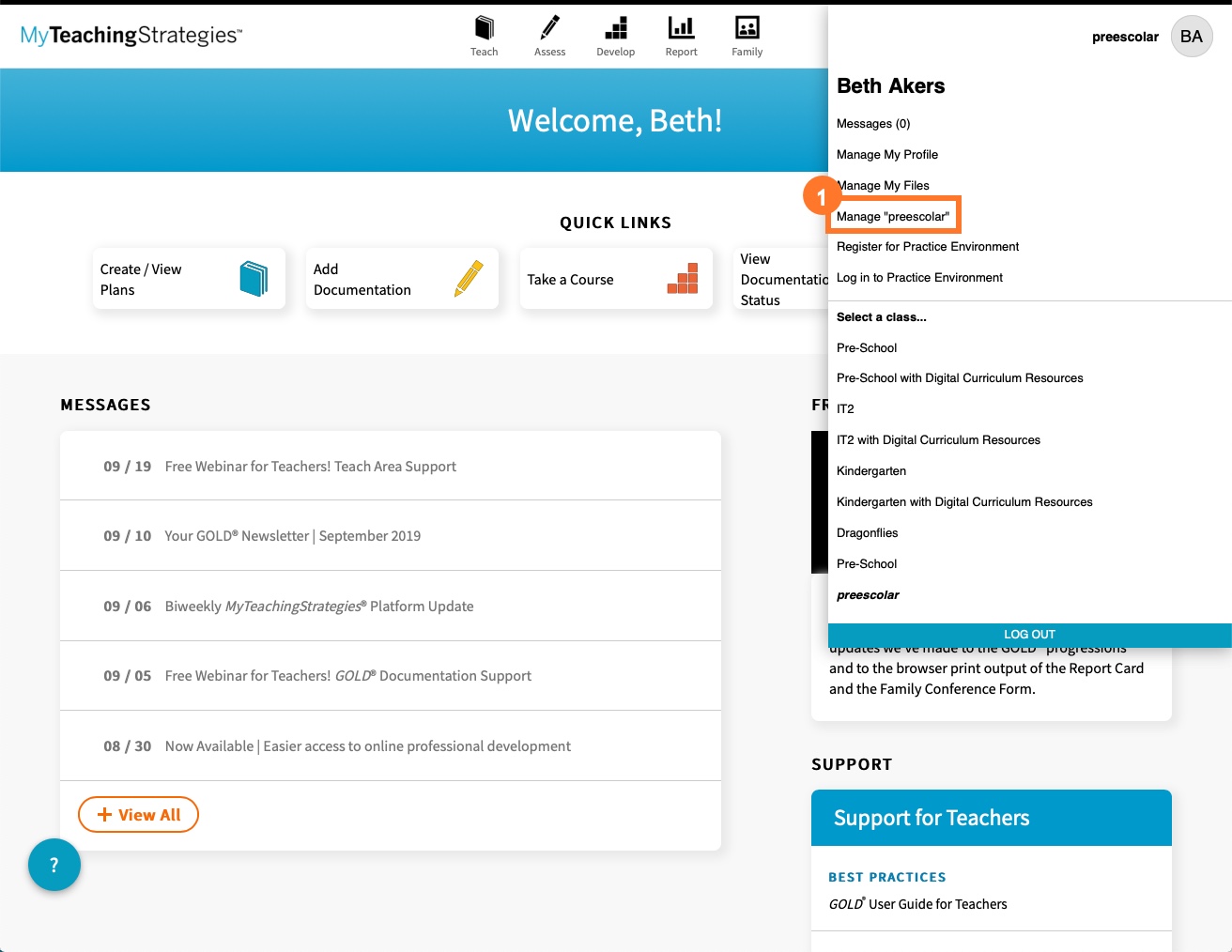Select the Kindergarten class option
1232x952 pixels.
pos(871,470)
